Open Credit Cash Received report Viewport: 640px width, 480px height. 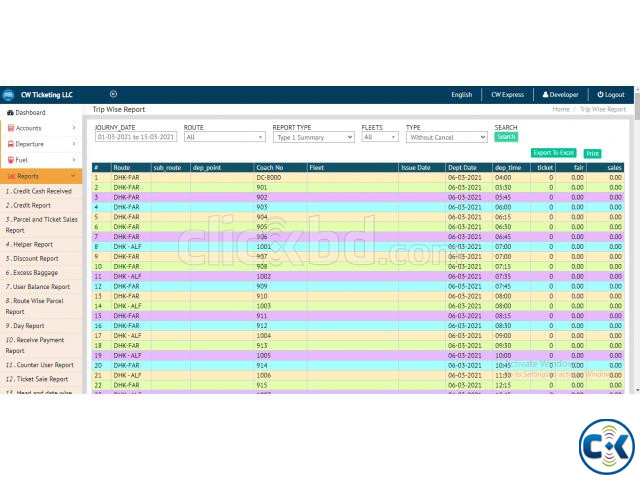[x=39, y=191]
